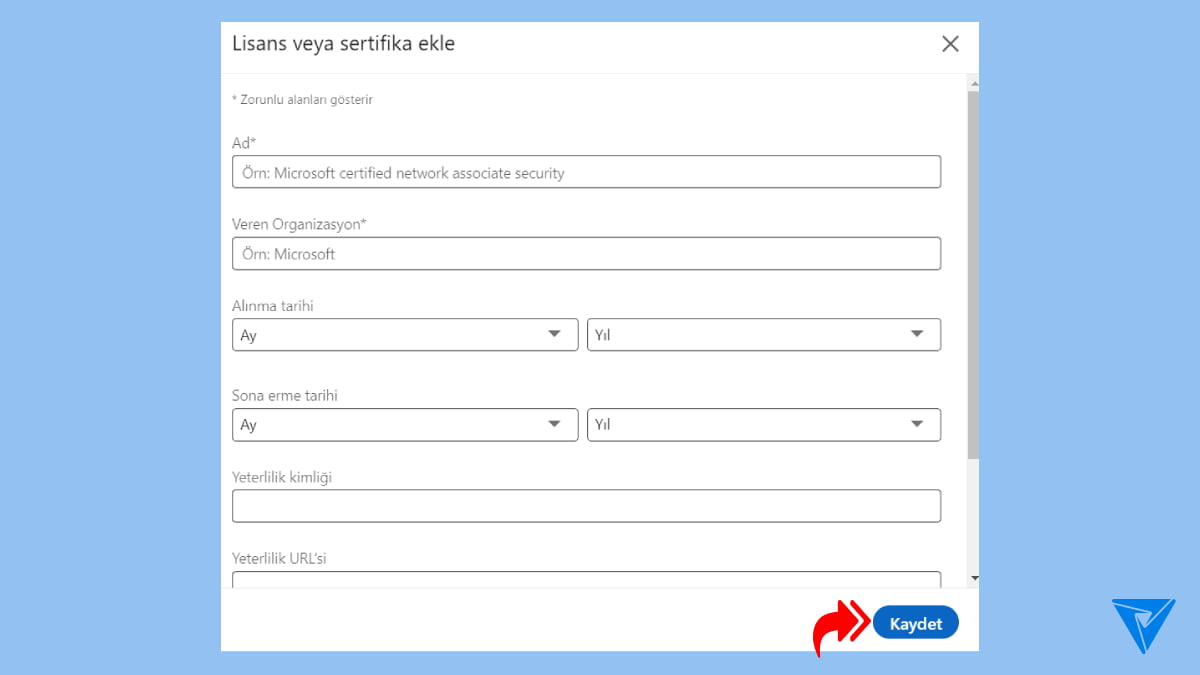Close the 'Lisans veya sertifika ekle' dialog
This screenshot has height=675, width=1200.
tap(950, 44)
